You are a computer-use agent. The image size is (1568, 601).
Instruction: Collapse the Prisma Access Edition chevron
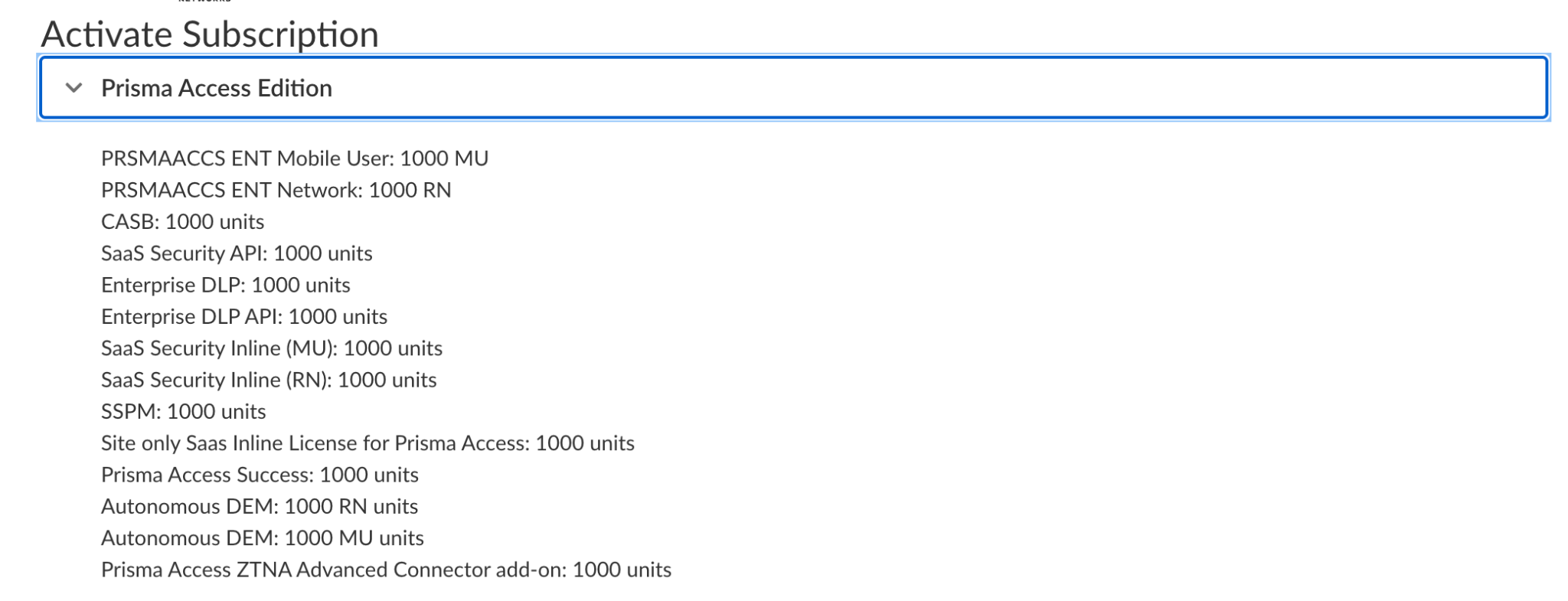click(74, 88)
